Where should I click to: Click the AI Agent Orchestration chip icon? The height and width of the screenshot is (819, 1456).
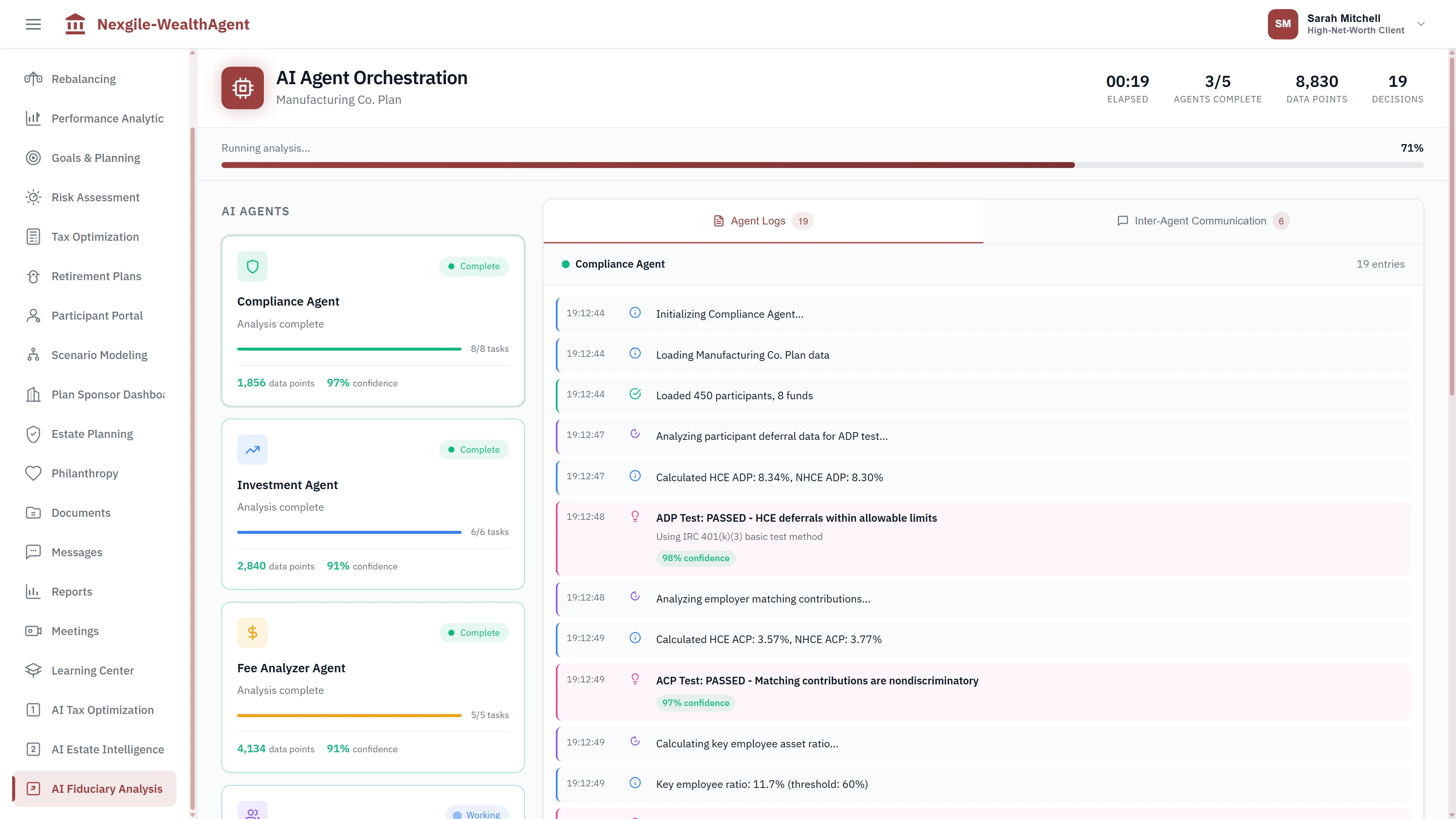(x=243, y=88)
